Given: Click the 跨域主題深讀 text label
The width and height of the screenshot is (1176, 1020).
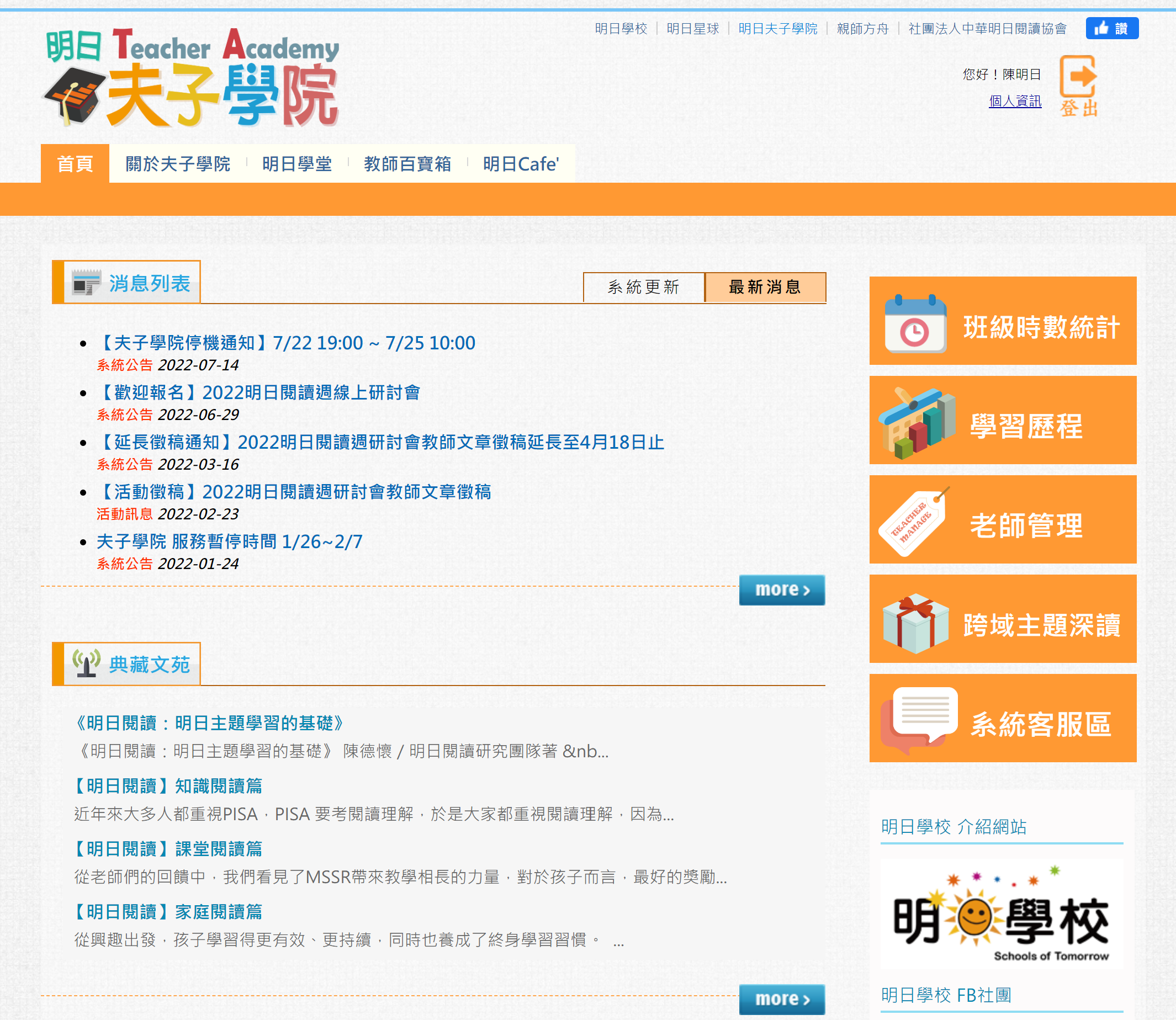Looking at the screenshot, I should coord(1041,625).
